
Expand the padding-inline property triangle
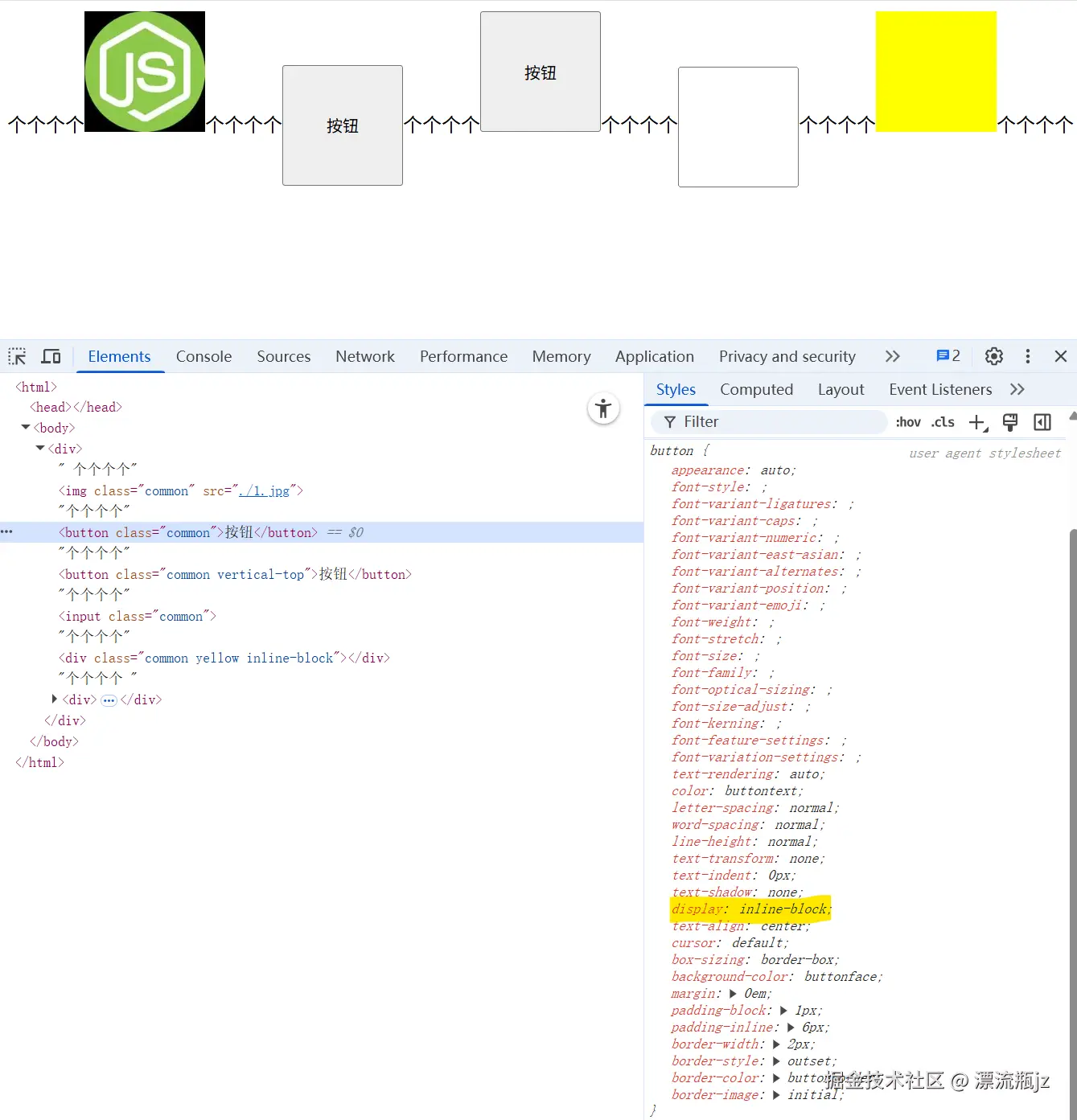pyautogui.click(x=791, y=1028)
